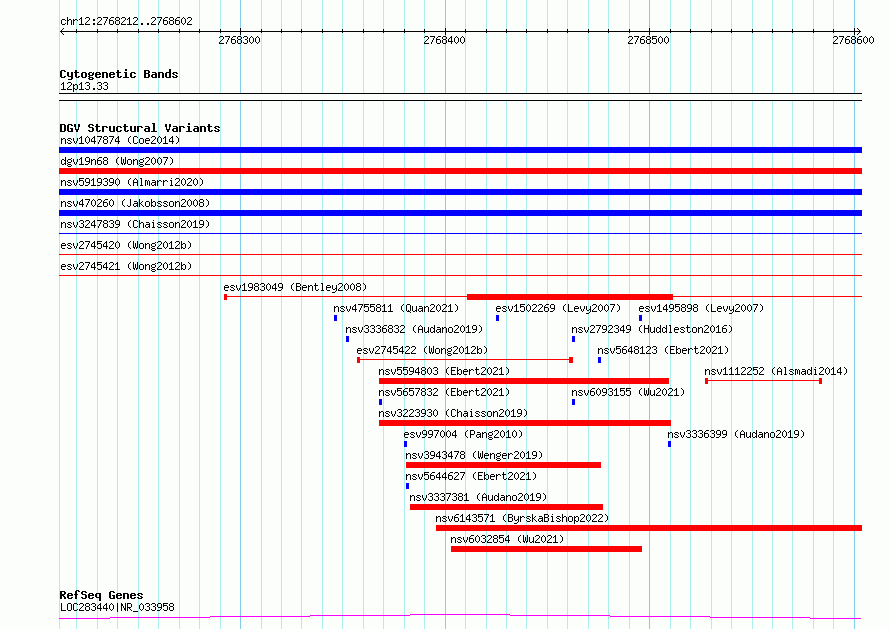
Task: Click the nsv4755811 (Quan2021) label
Action: 396,308
